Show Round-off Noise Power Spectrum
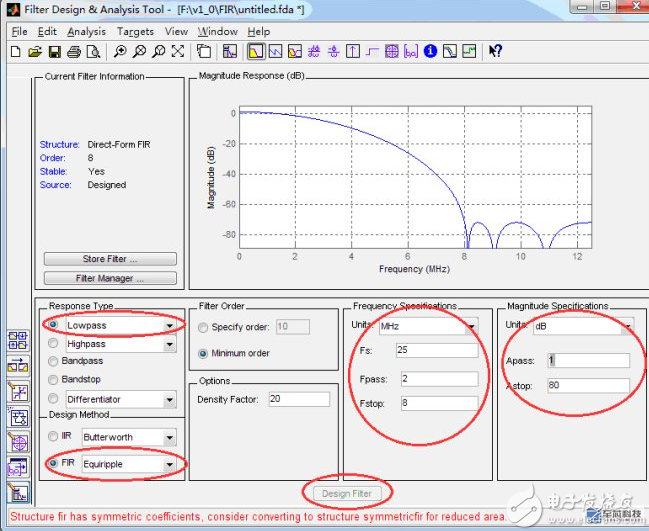Image resolution: width=649 pixels, height=531 pixels. point(469,52)
